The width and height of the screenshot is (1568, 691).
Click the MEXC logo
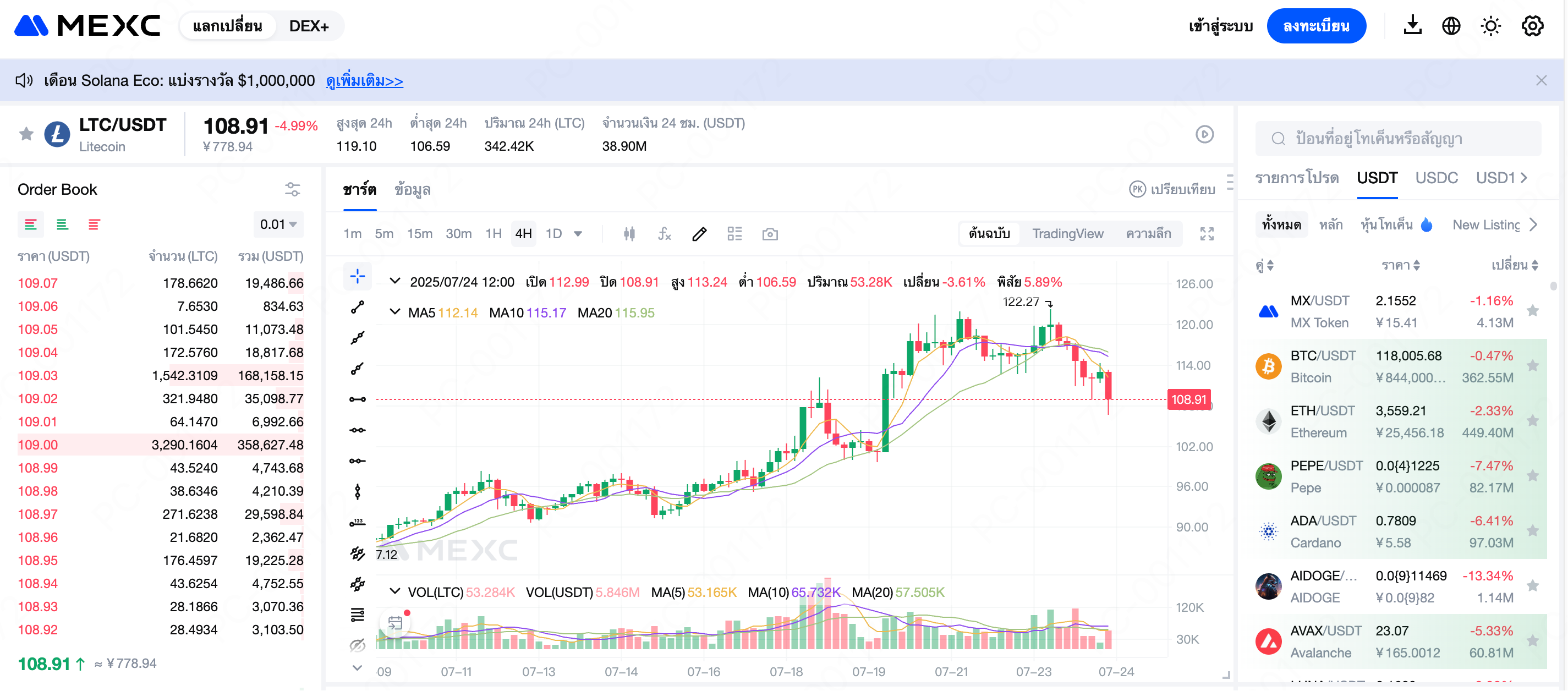pyautogui.click(x=87, y=26)
